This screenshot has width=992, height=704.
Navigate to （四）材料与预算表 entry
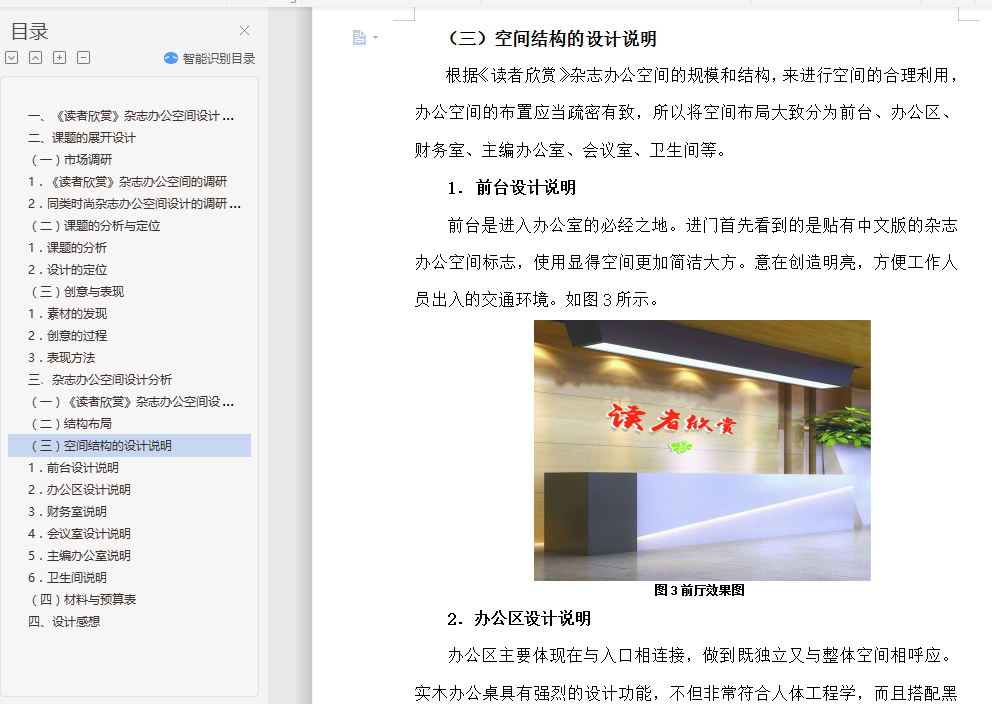click(x=84, y=600)
